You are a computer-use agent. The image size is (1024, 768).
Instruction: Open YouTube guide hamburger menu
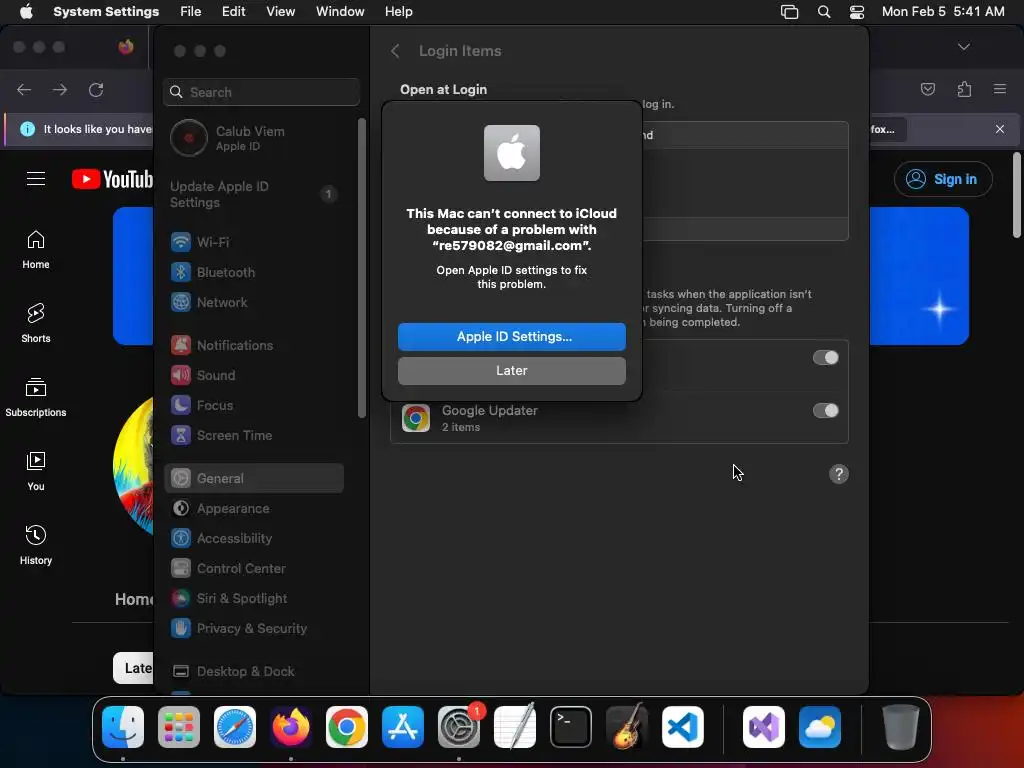(x=36, y=179)
